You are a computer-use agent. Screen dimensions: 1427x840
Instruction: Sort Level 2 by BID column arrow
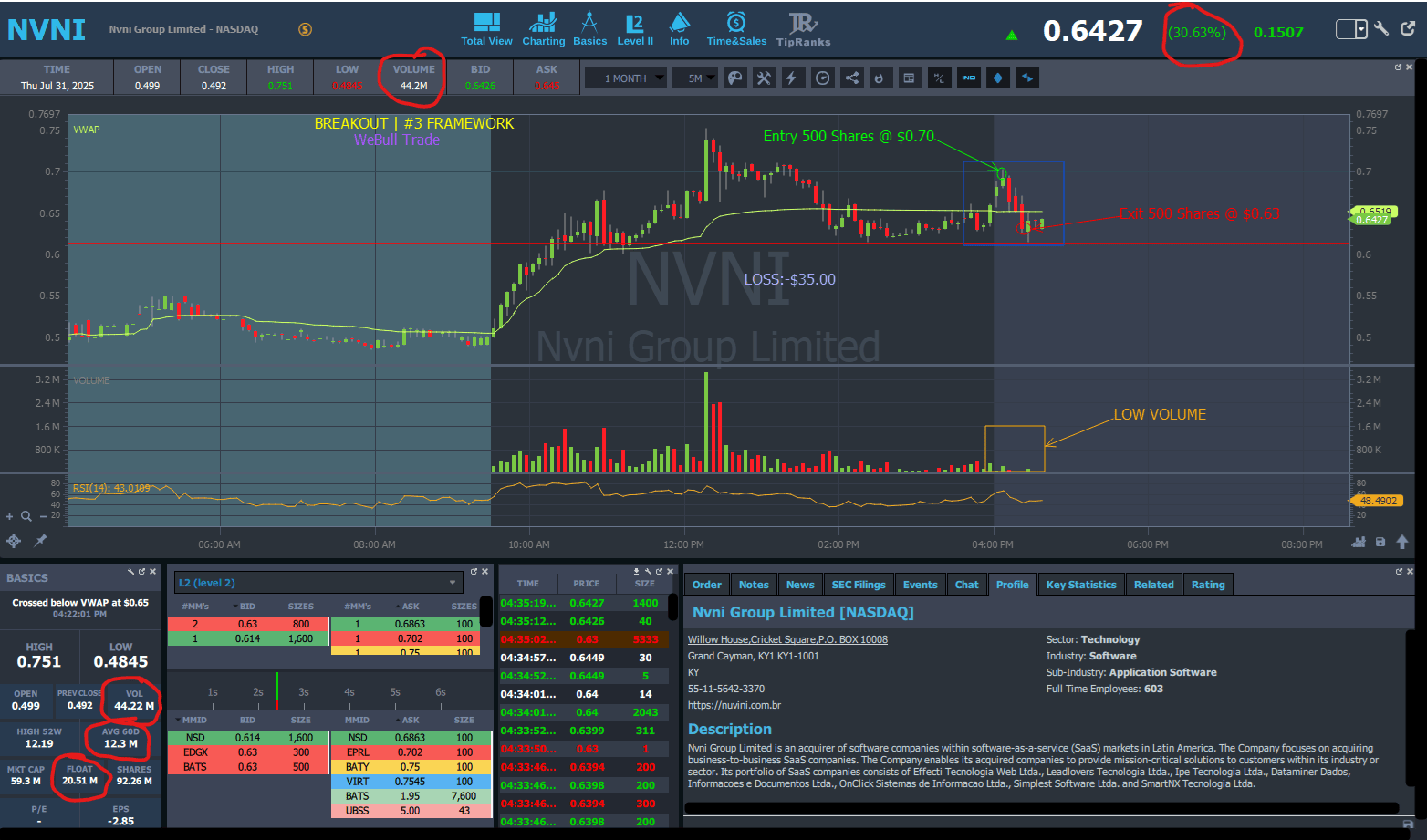point(234,607)
